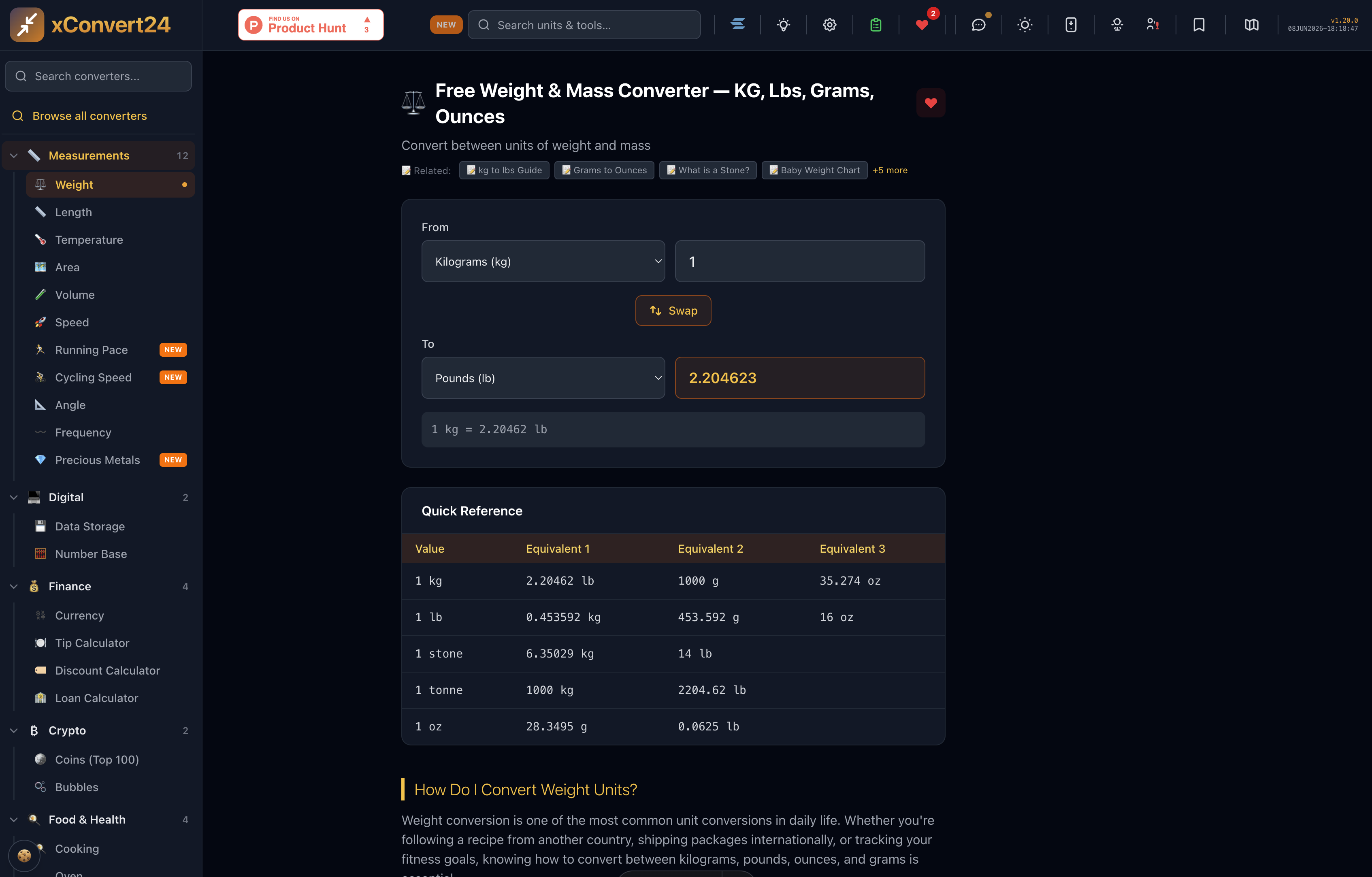The image size is (1372, 877).
Task: Click the gem icon beside Precious Metals
Action: click(x=40, y=459)
